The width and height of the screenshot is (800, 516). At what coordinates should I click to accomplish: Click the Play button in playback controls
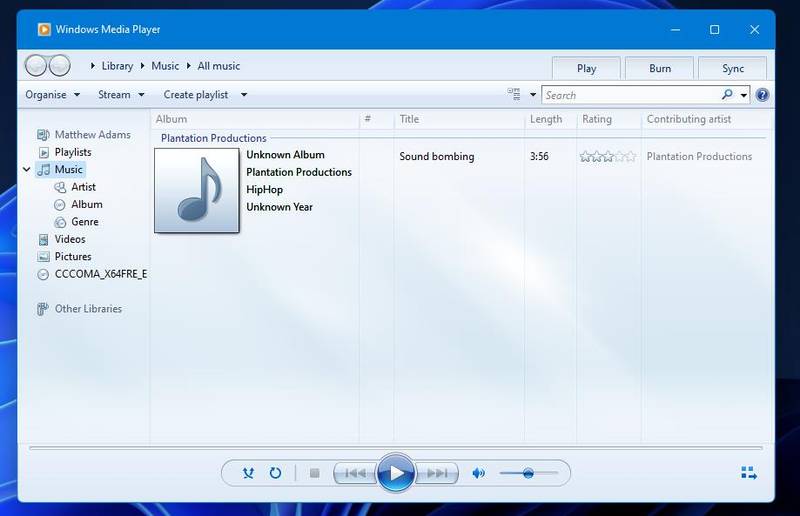[x=396, y=473]
